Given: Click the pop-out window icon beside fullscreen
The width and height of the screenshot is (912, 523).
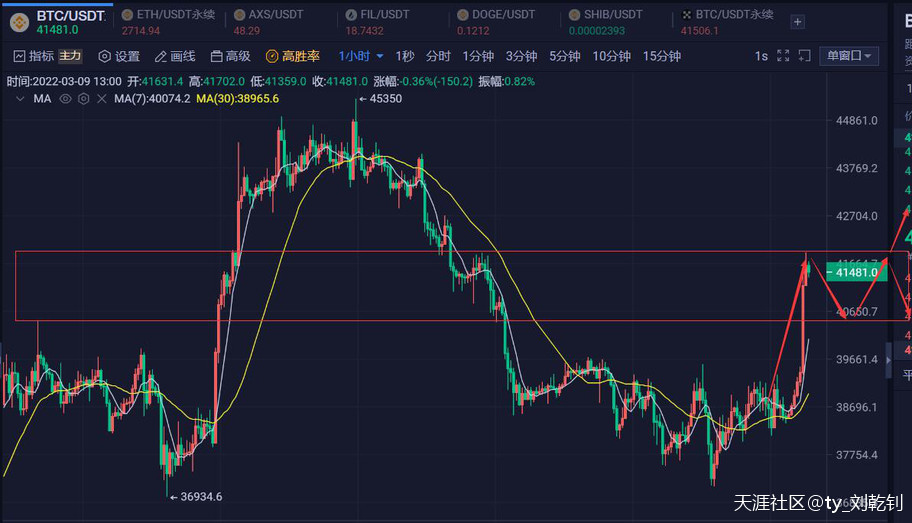Looking at the screenshot, I should pos(804,56).
